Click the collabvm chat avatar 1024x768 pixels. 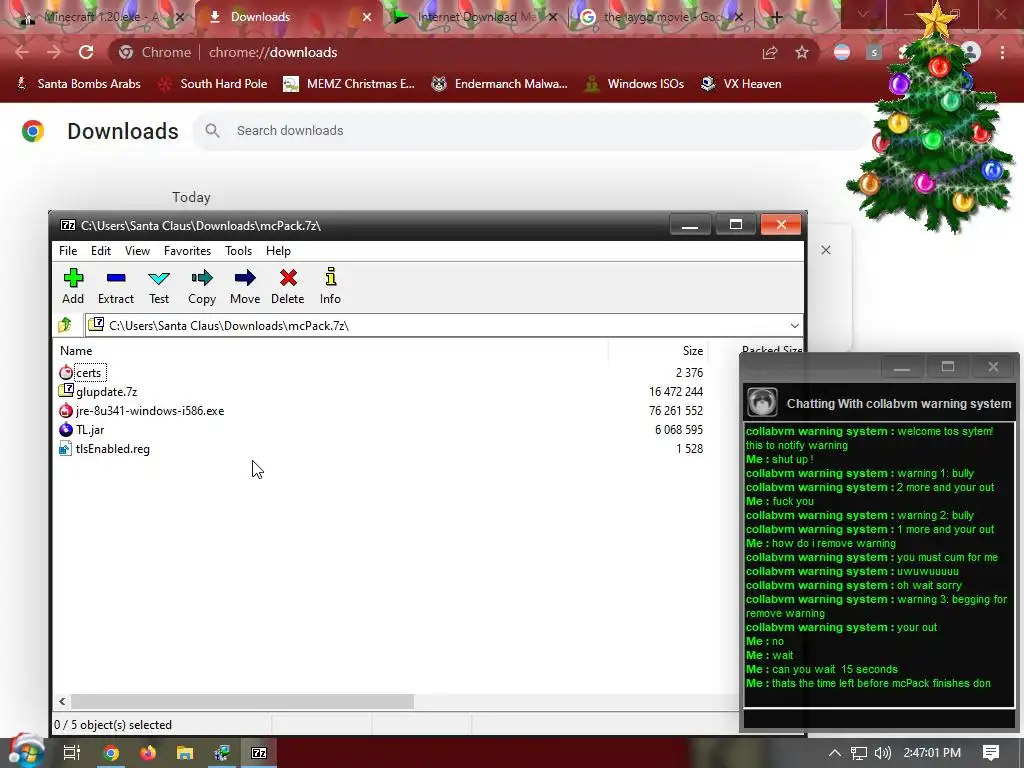tap(762, 402)
